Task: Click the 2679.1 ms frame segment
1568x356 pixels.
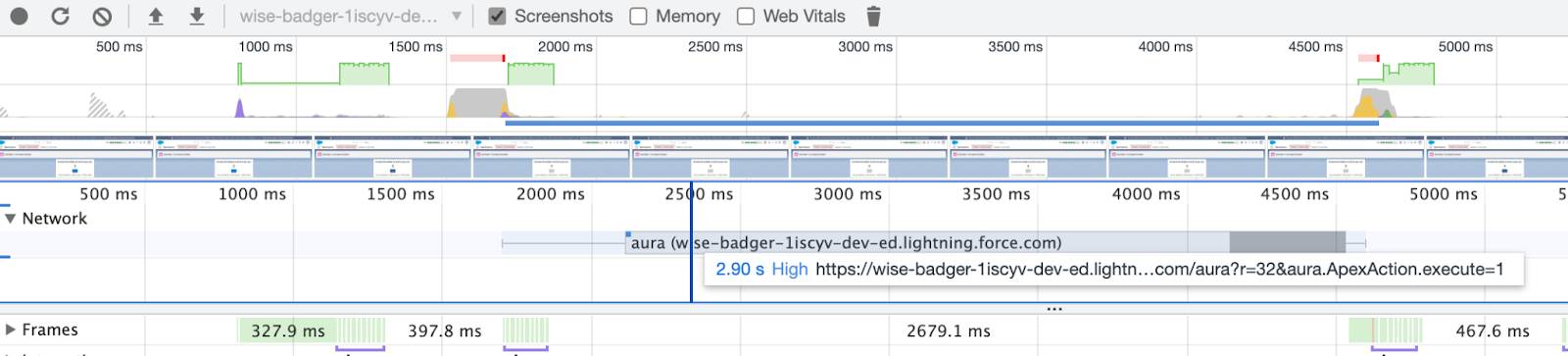Action: click(x=948, y=331)
